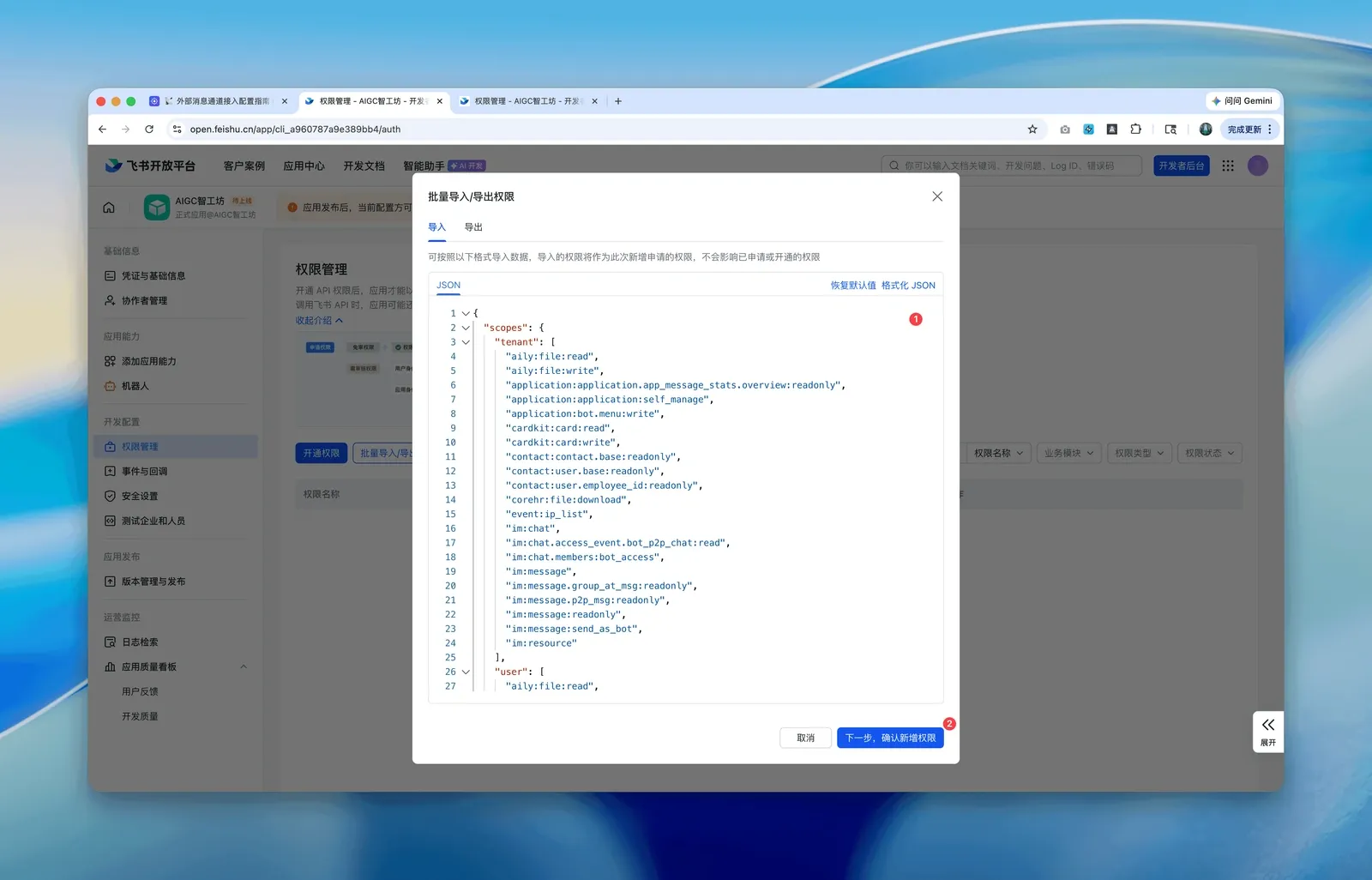Open the 权限名称 filter dropdown
The height and width of the screenshot is (880, 1372).
coord(998,453)
